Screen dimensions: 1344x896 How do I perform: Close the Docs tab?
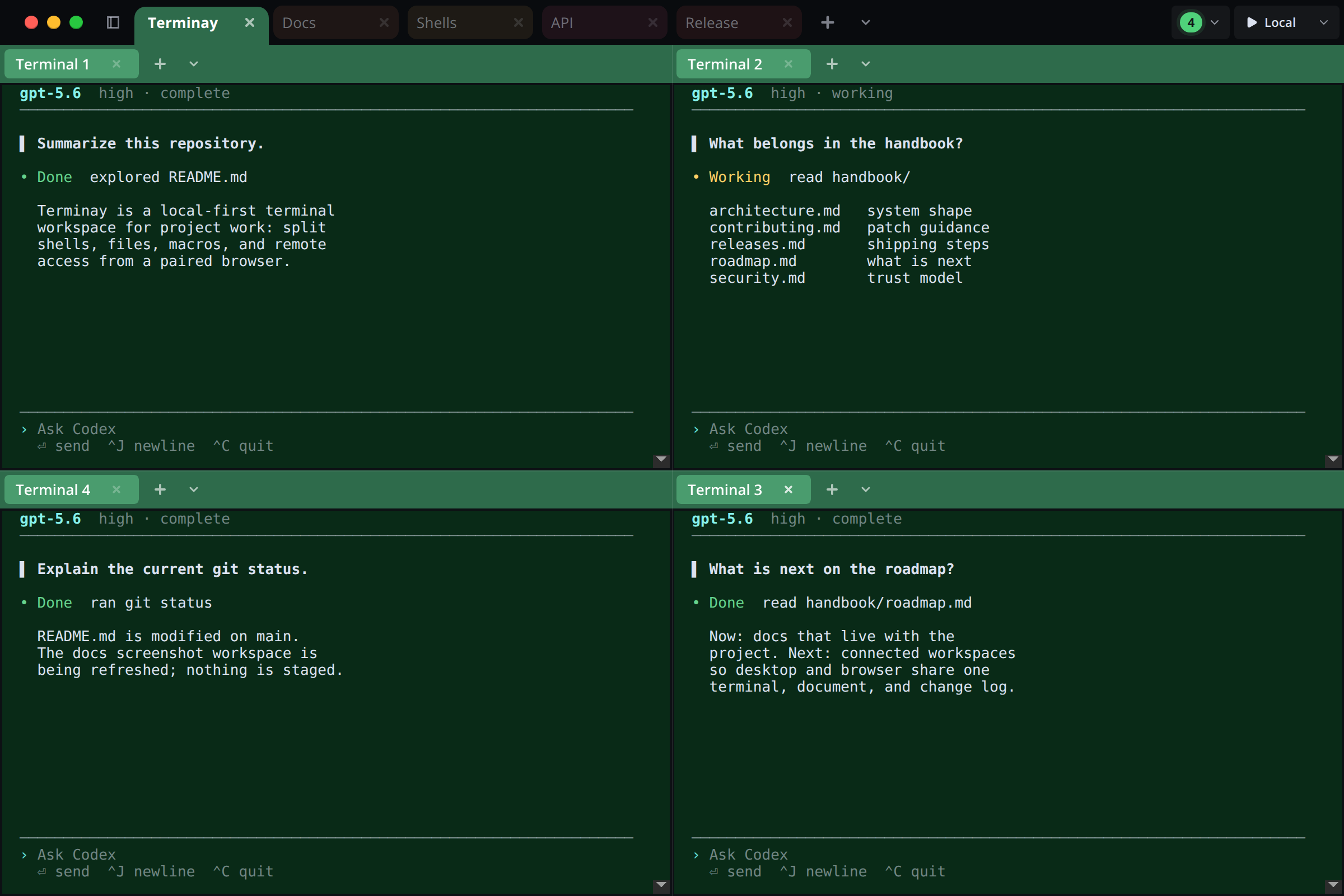tap(384, 22)
